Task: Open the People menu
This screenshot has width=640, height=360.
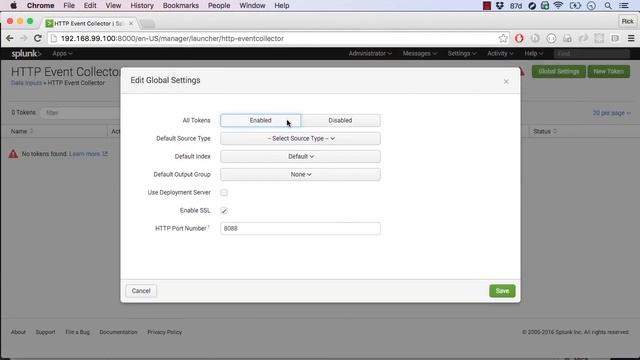Action: (x=219, y=6)
